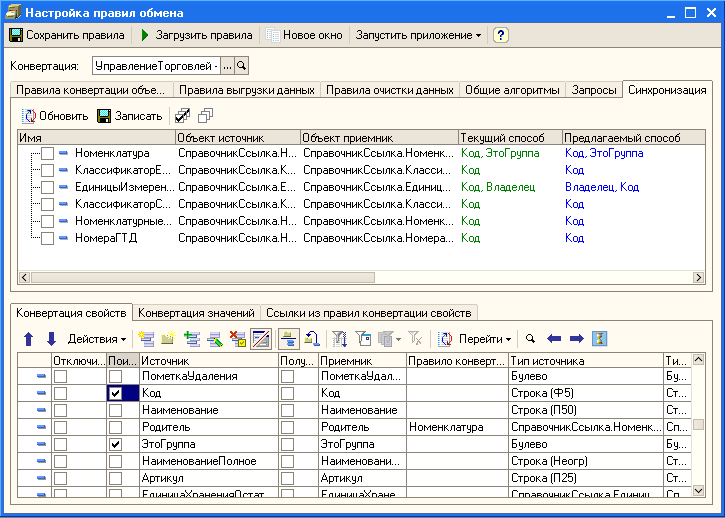Screen dimensions: 725x518
Task: Click the Обновить button
Action: click(55, 116)
